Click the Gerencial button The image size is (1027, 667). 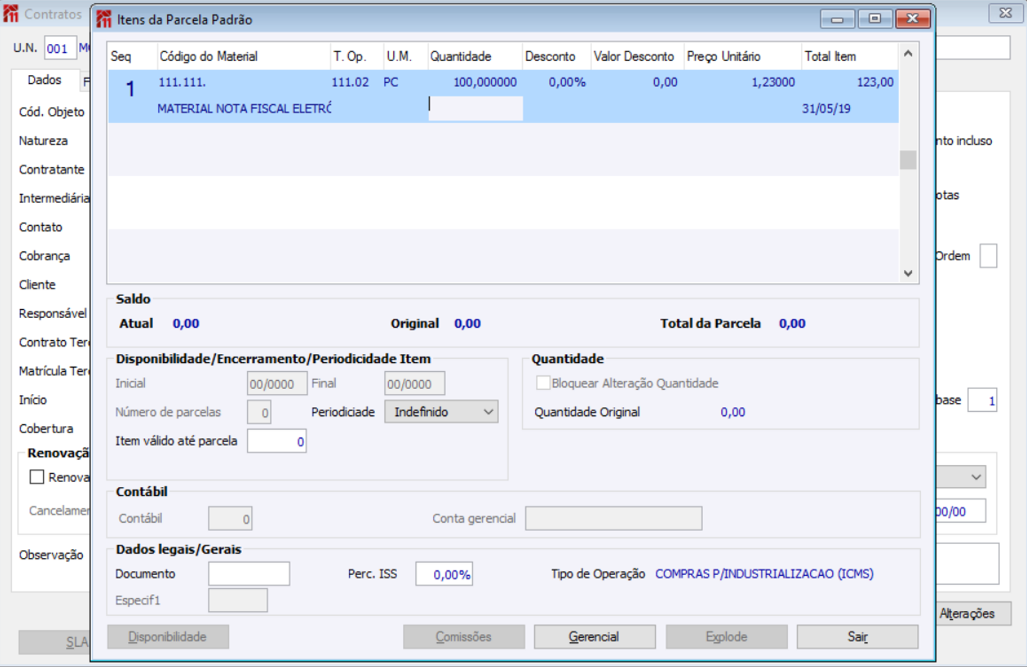click(594, 636)
